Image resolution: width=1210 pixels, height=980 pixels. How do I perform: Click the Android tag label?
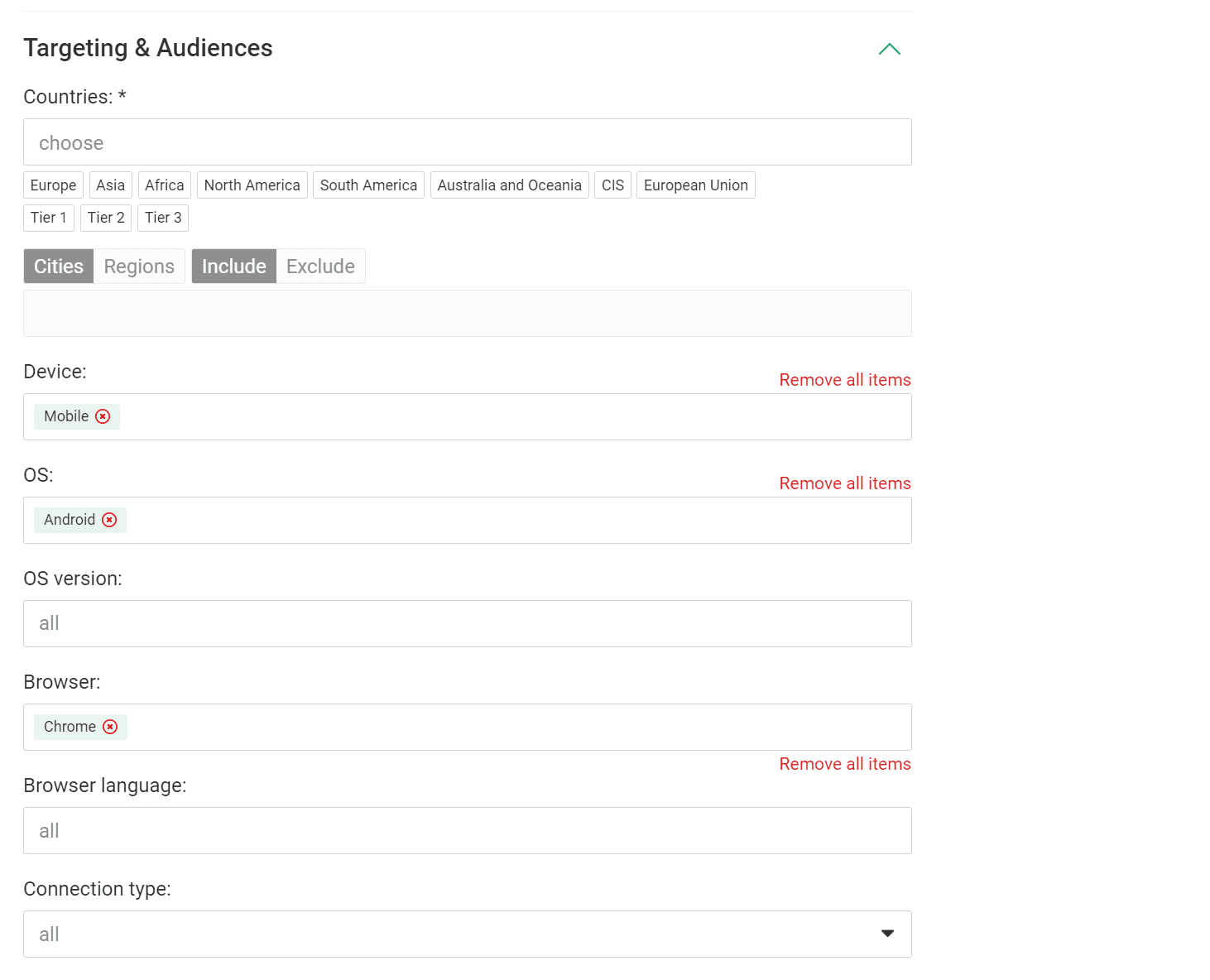point(70,520)
